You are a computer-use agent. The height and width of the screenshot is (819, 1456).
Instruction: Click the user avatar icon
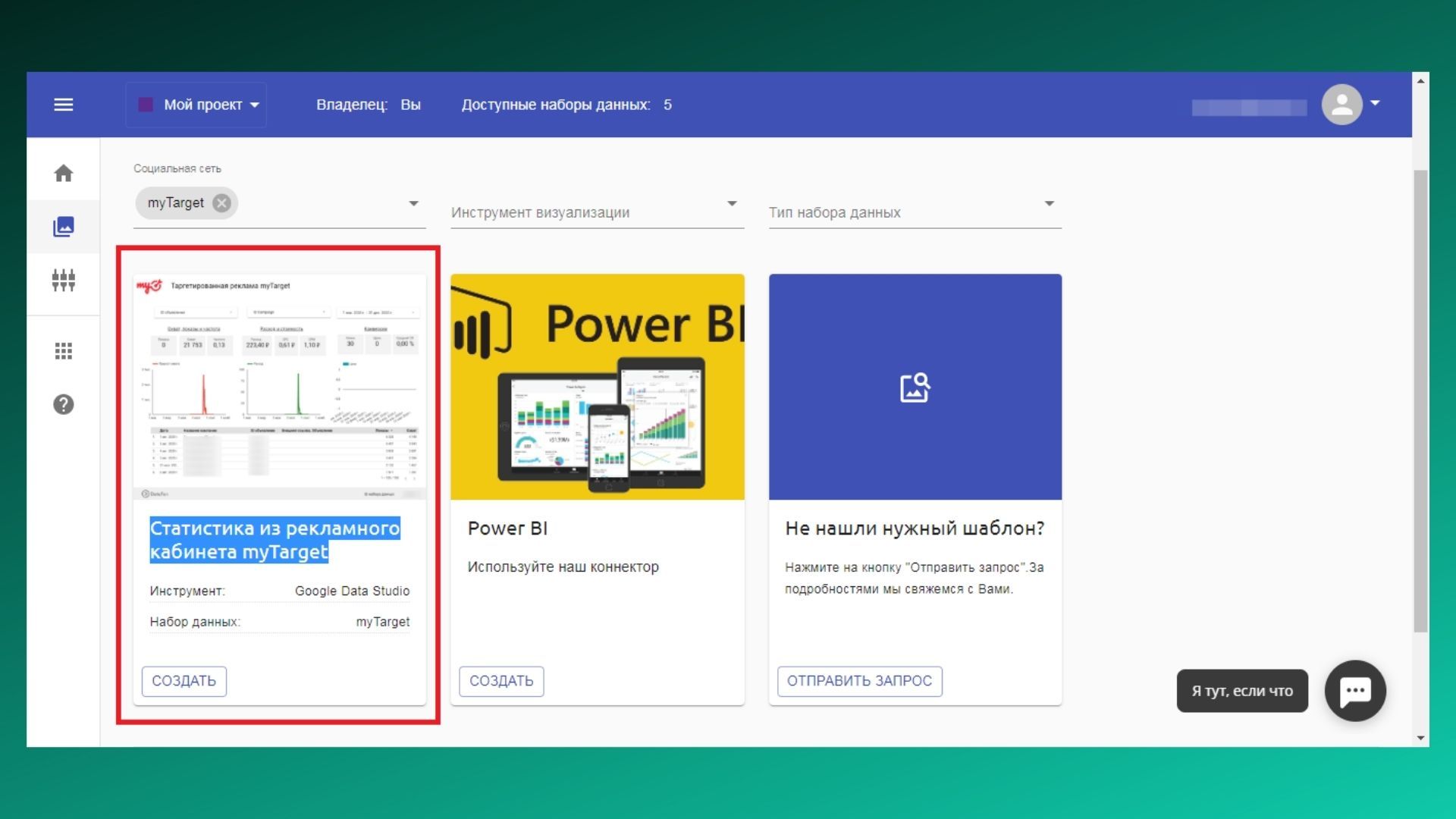pos(1341,105)
